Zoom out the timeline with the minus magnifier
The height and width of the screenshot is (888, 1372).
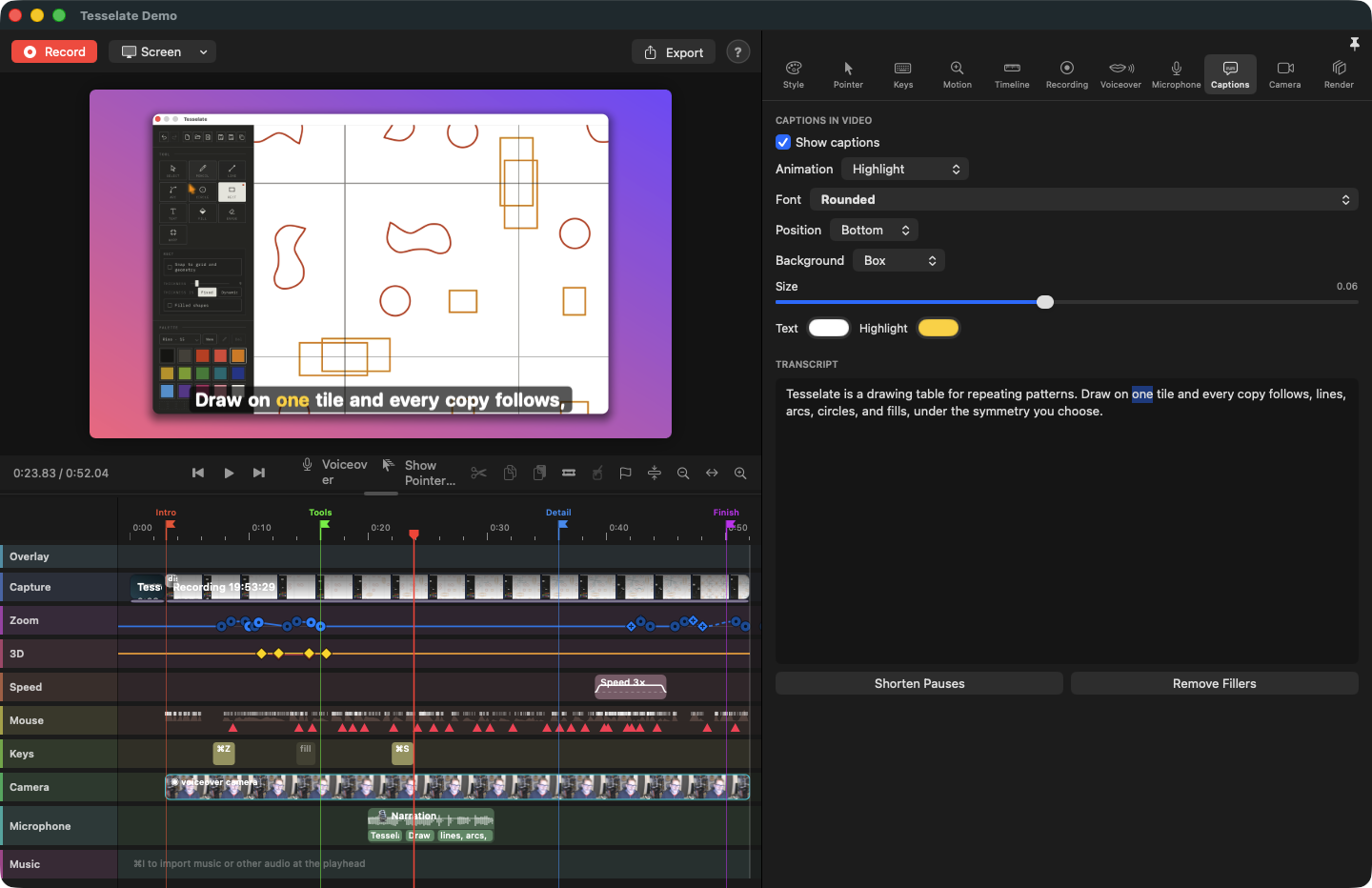[x=683, y=473]
